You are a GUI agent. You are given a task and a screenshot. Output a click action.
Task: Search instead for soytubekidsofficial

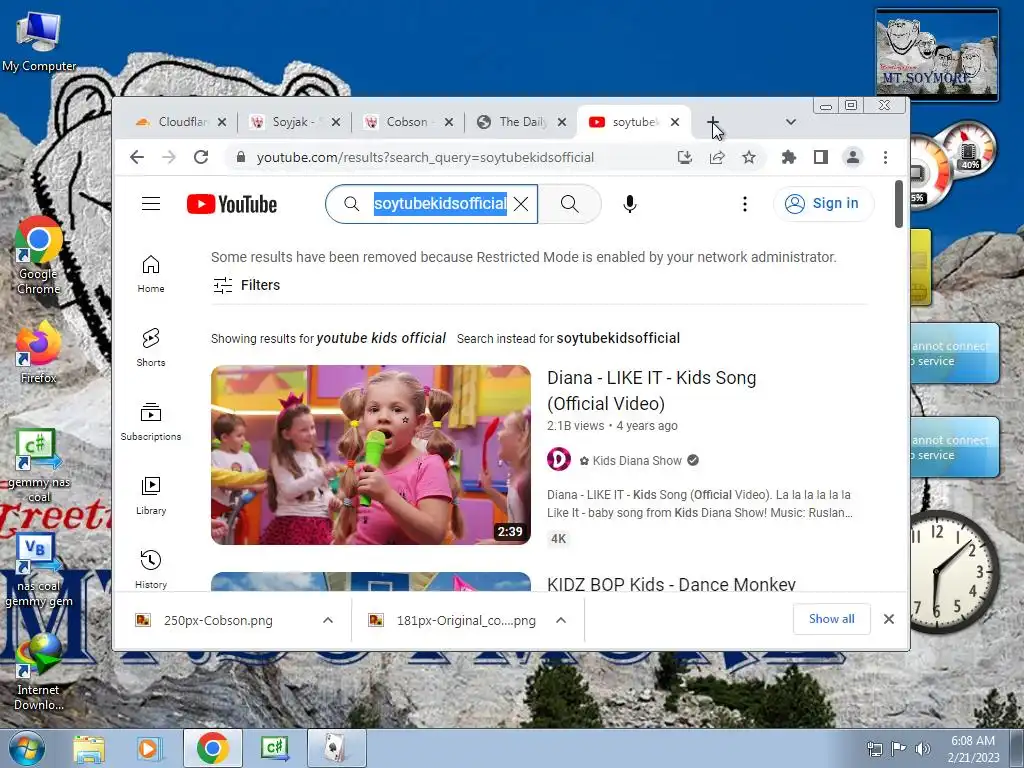(618, 338)
